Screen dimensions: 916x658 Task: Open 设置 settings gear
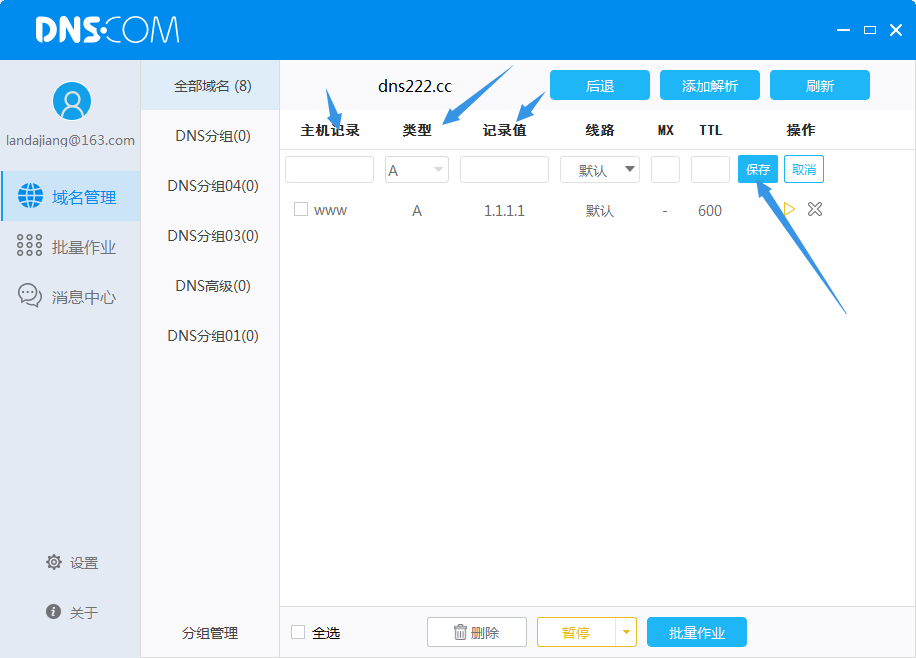pyautogui.click(x=71, y=563)
